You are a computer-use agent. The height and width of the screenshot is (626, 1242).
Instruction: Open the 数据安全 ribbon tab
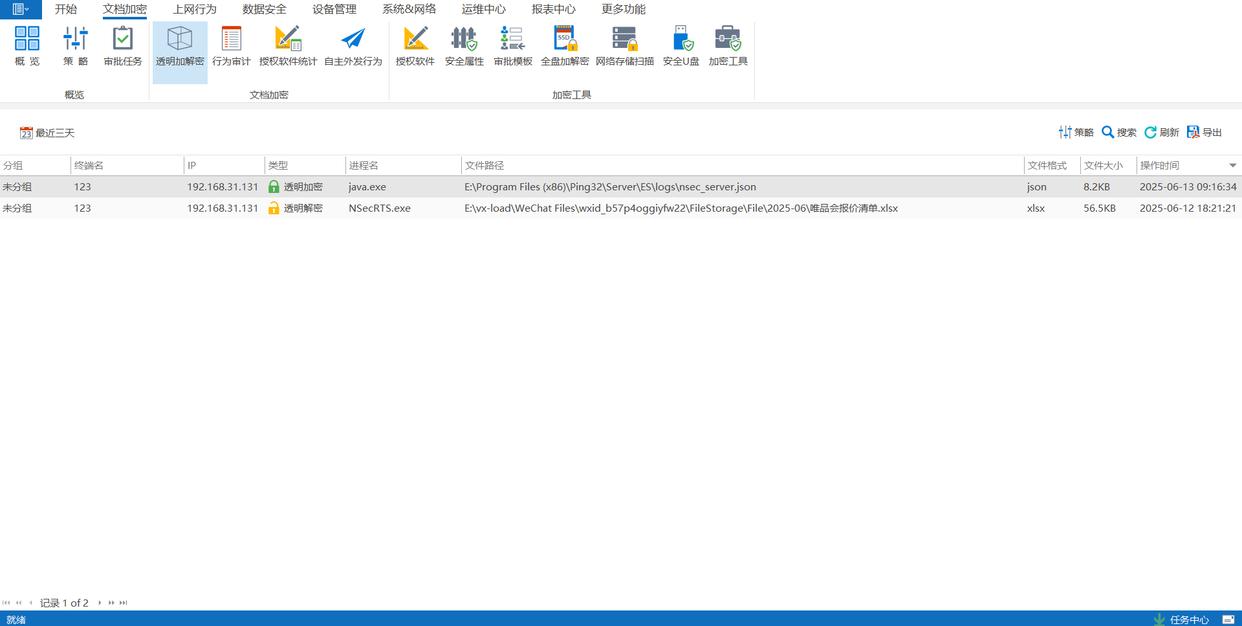pyautogui.click(x=264, y=9)
